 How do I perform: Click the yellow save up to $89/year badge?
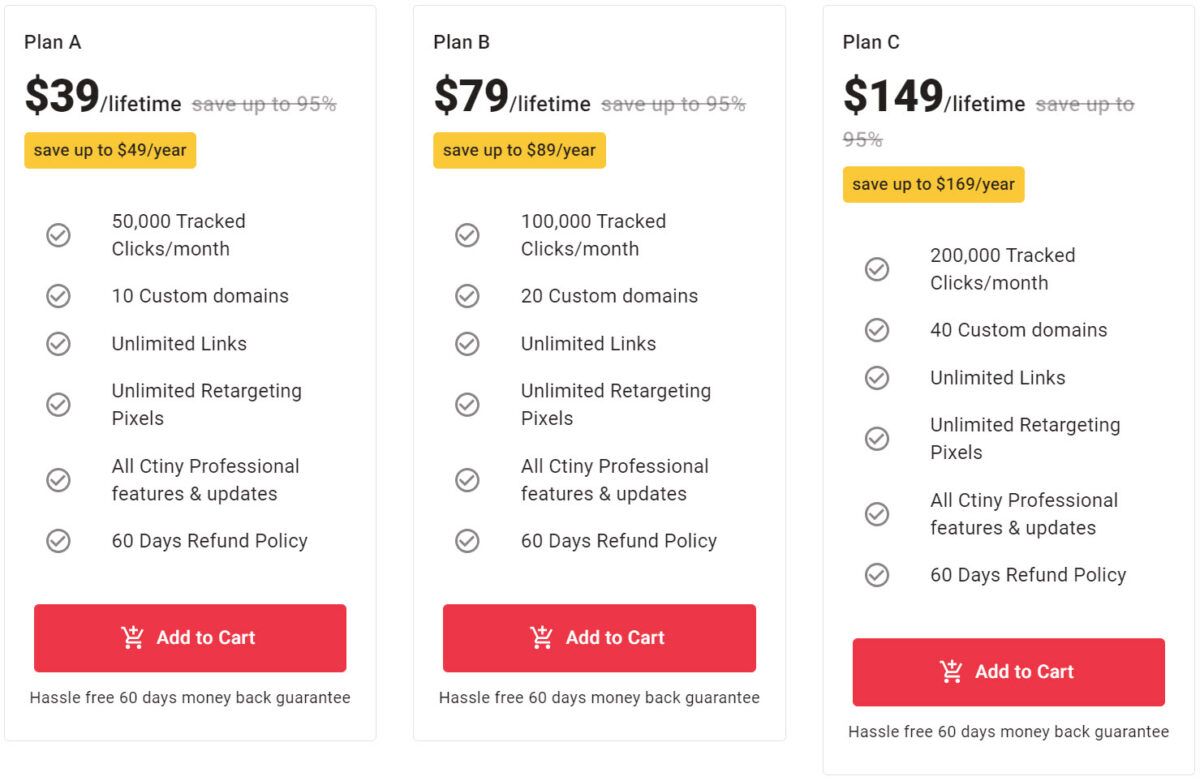point(519,150)
